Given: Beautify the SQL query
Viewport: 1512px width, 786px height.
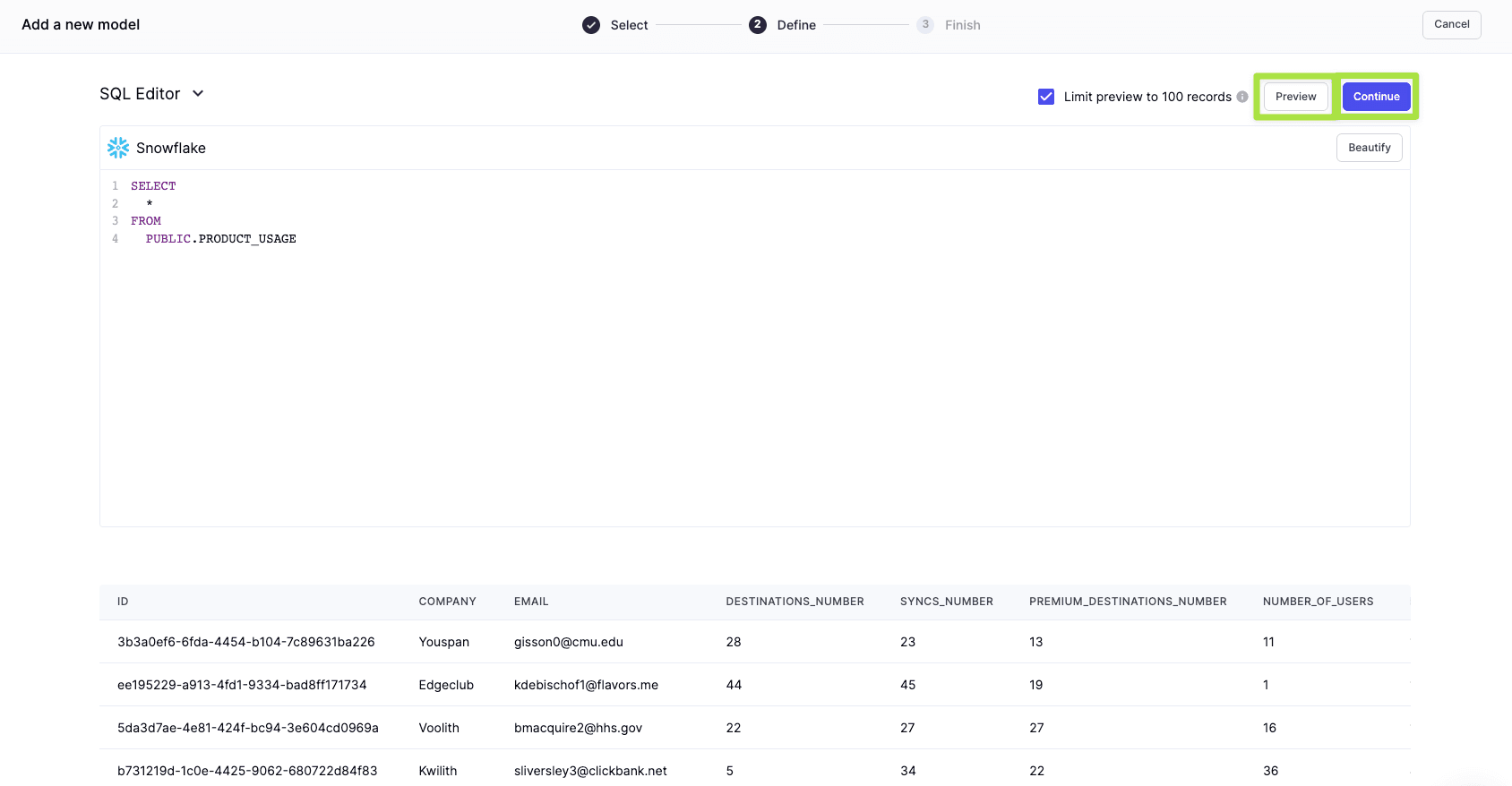Looking at the screenshot, I should pos(1369,148).
